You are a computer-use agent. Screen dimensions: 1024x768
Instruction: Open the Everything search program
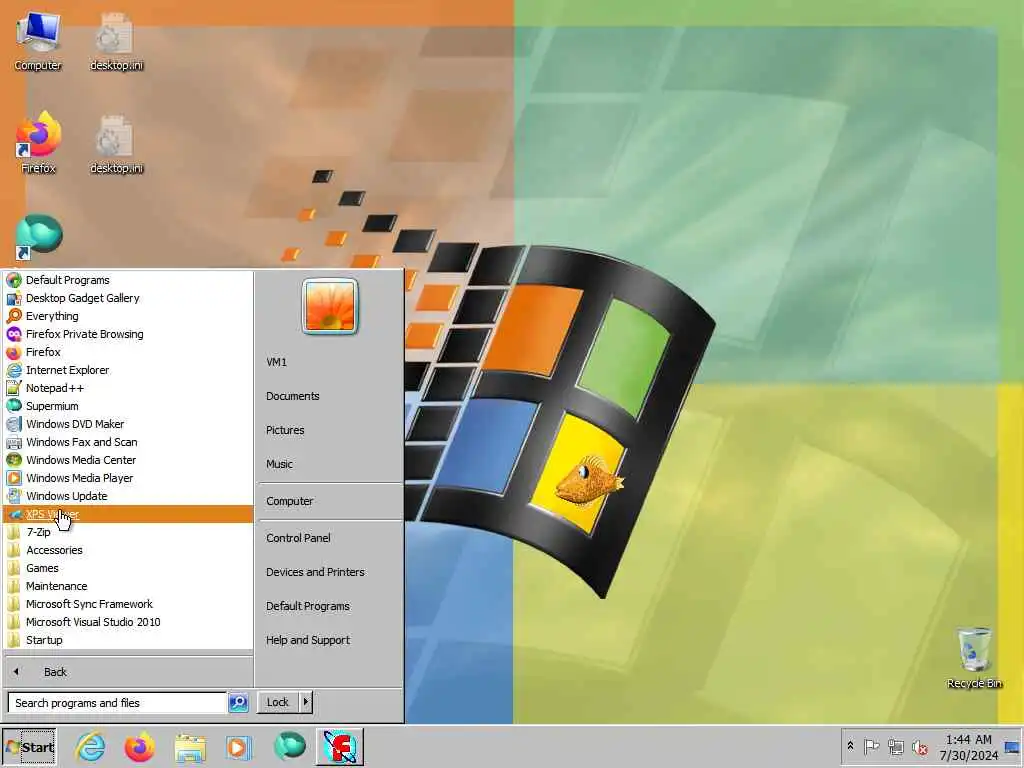pyautogui.click(x=128, y=316)
